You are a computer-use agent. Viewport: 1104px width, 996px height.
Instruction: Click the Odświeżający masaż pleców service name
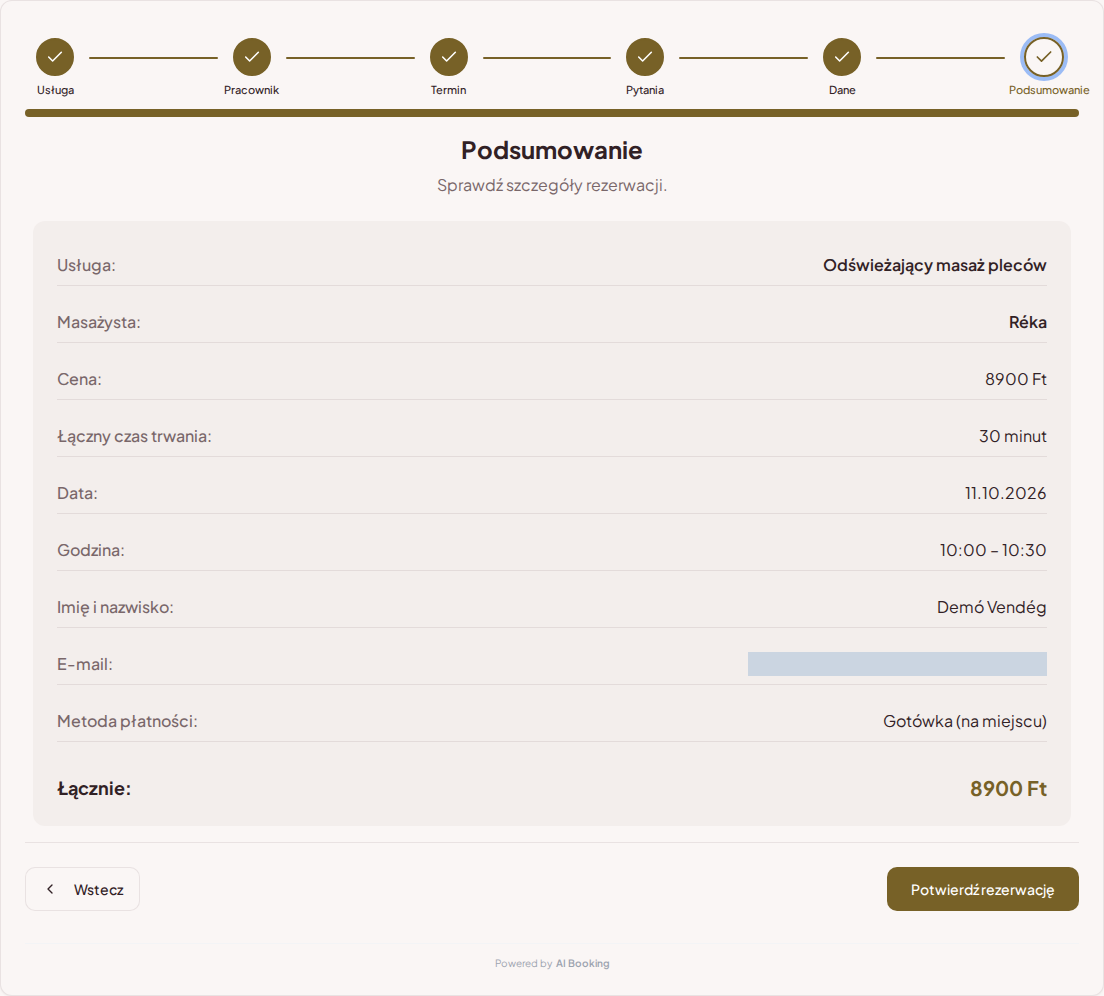pos(934,265)
